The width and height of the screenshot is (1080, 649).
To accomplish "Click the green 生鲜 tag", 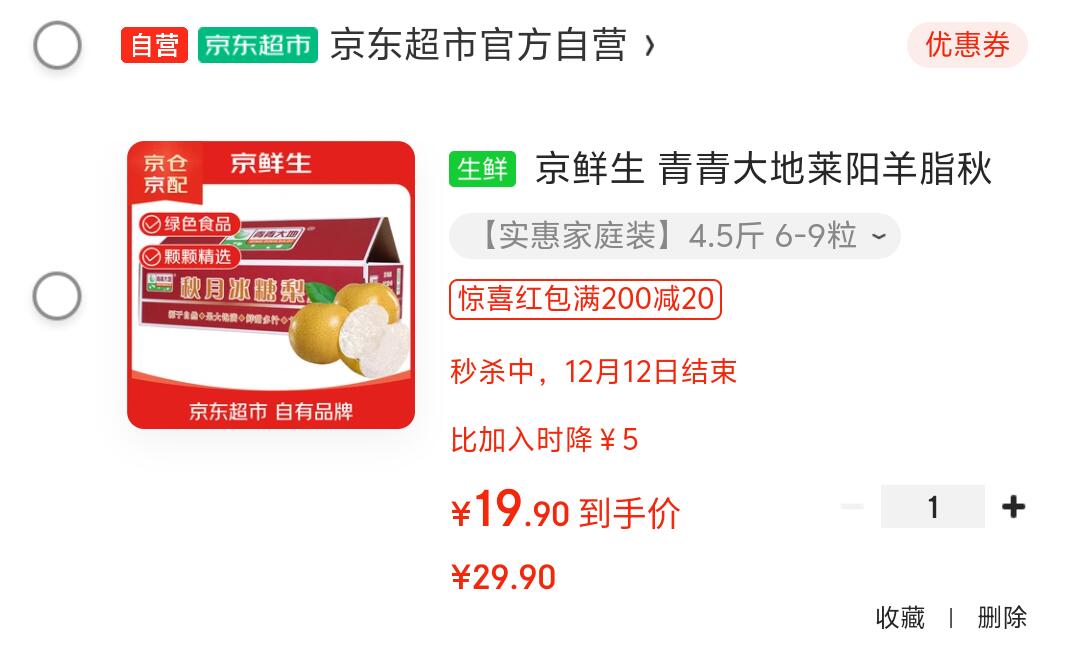I will coord(482,169).
